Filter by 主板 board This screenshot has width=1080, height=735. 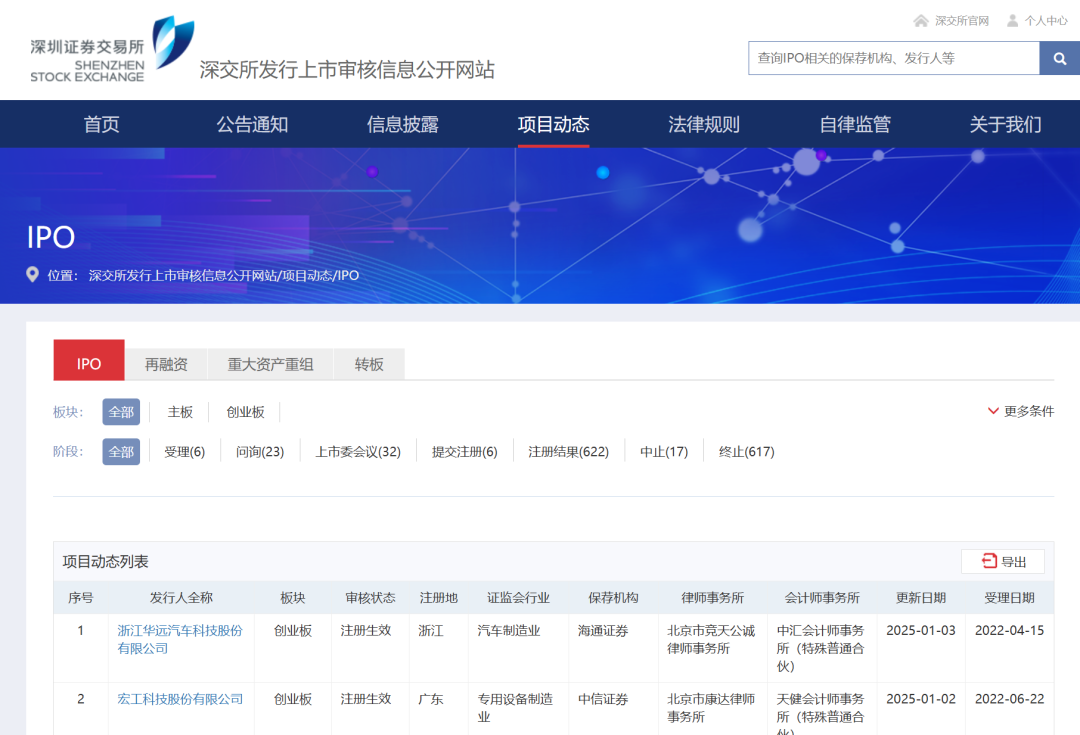pyautogui.click(x=180, y=412)
